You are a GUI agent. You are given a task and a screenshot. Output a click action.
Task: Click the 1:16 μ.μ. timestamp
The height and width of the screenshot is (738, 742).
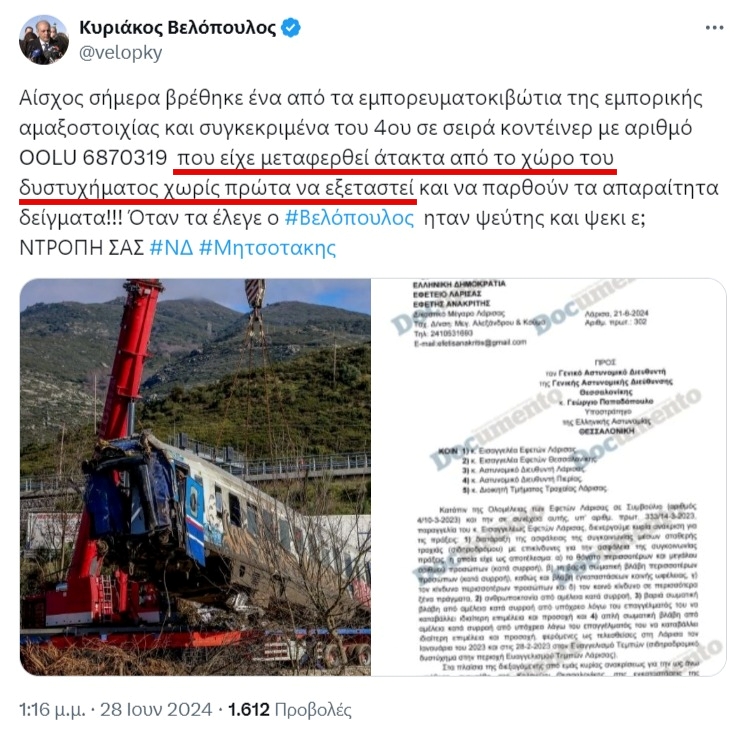coord(52,710)
